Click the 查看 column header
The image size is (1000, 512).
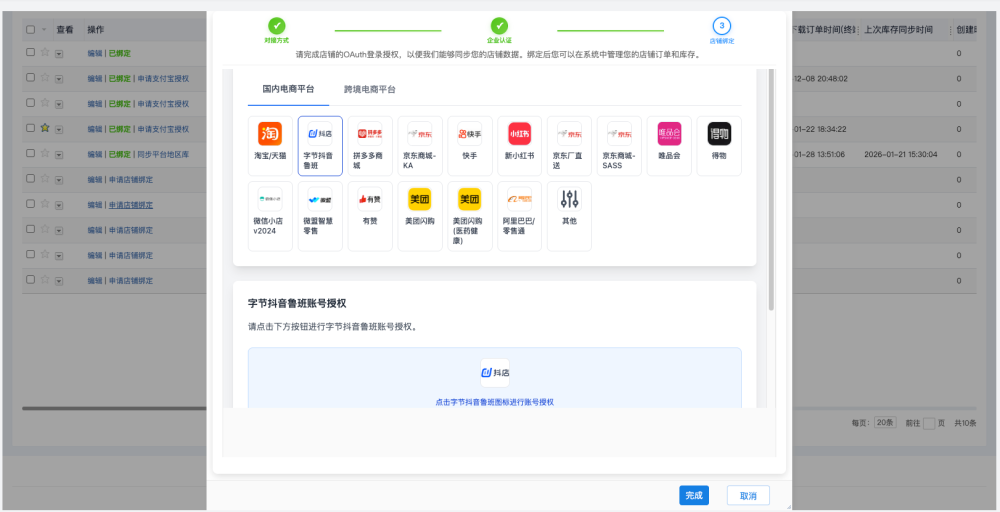(x=65, y=29)
